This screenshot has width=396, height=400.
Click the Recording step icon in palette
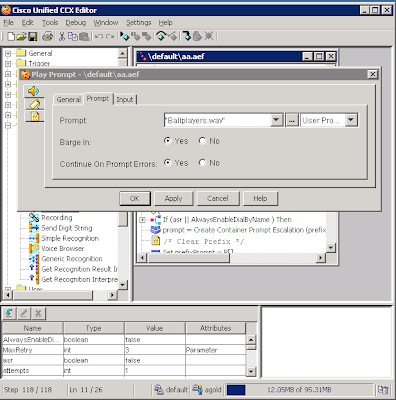coord(34,218)
